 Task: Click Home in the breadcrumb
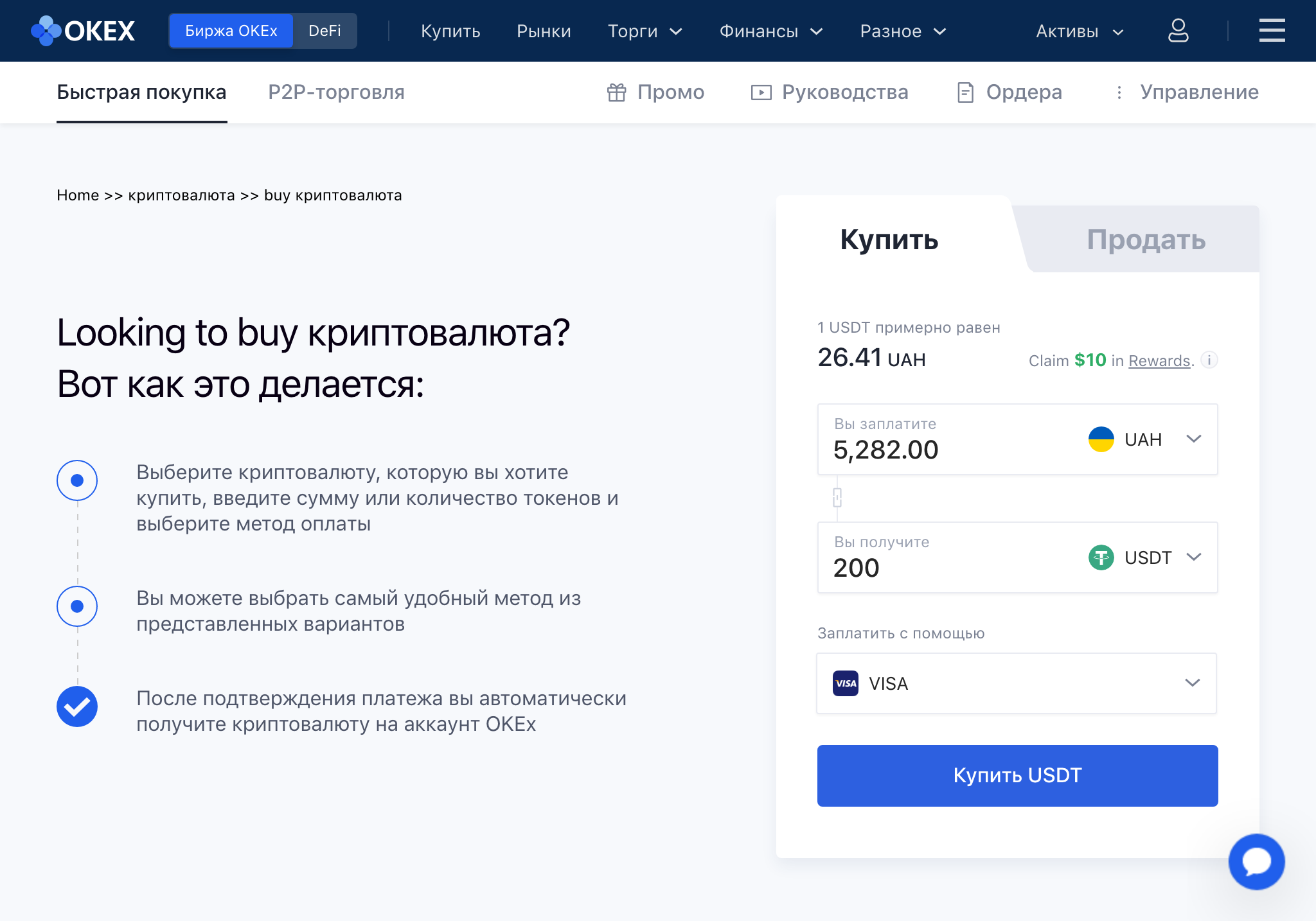[78, 195]
